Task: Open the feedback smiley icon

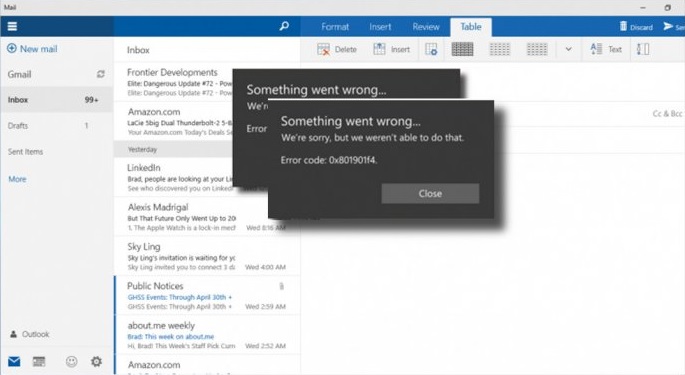Action: click(x=72, y=361)
